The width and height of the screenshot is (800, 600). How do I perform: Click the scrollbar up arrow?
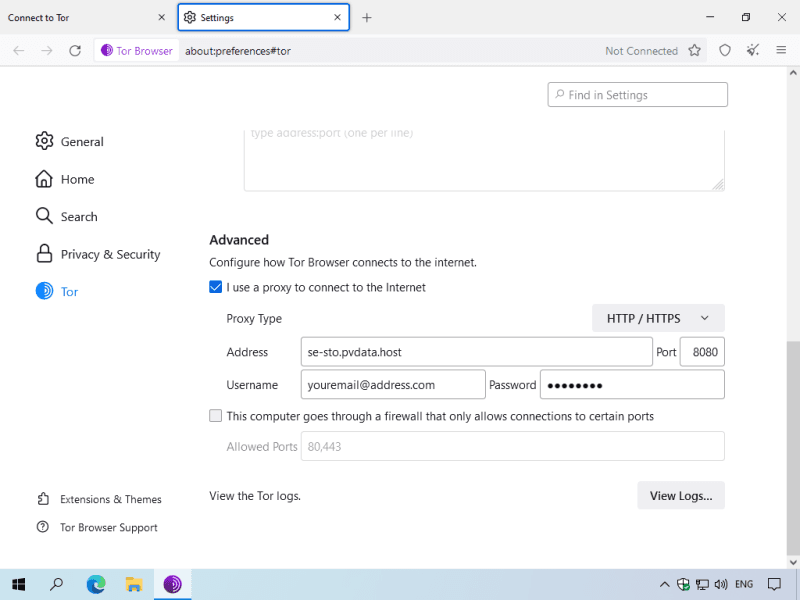[793, 73]
